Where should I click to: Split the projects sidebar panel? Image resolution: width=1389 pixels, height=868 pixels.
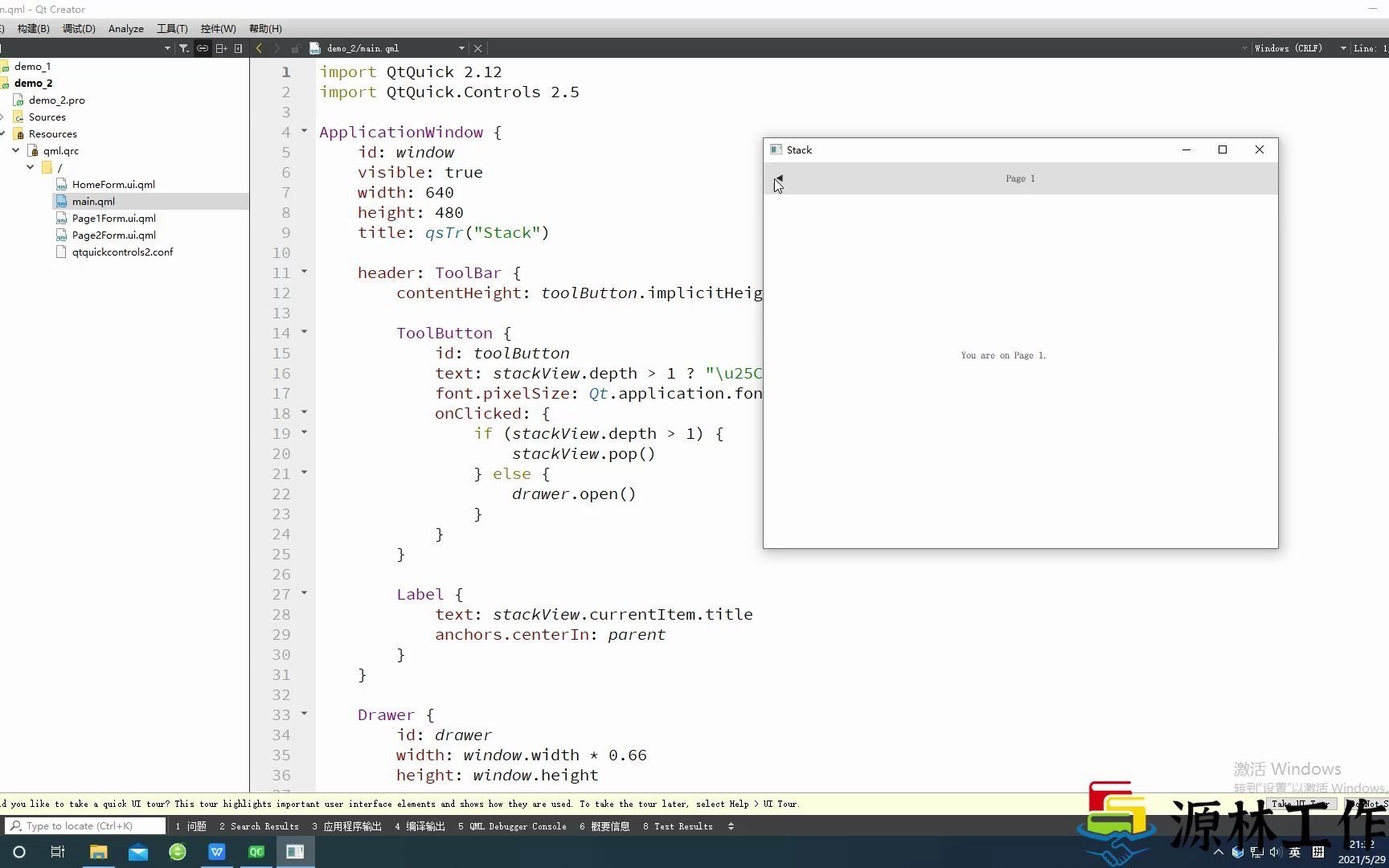(x=221, y=48)
